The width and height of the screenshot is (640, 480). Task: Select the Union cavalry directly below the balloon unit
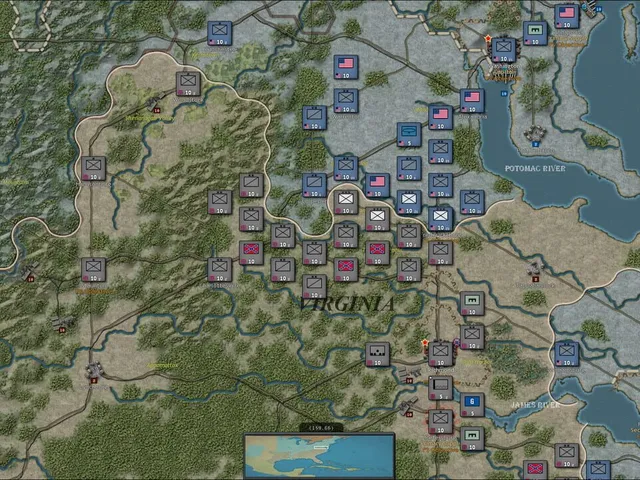pyautogui.click(x=409, y=168)
